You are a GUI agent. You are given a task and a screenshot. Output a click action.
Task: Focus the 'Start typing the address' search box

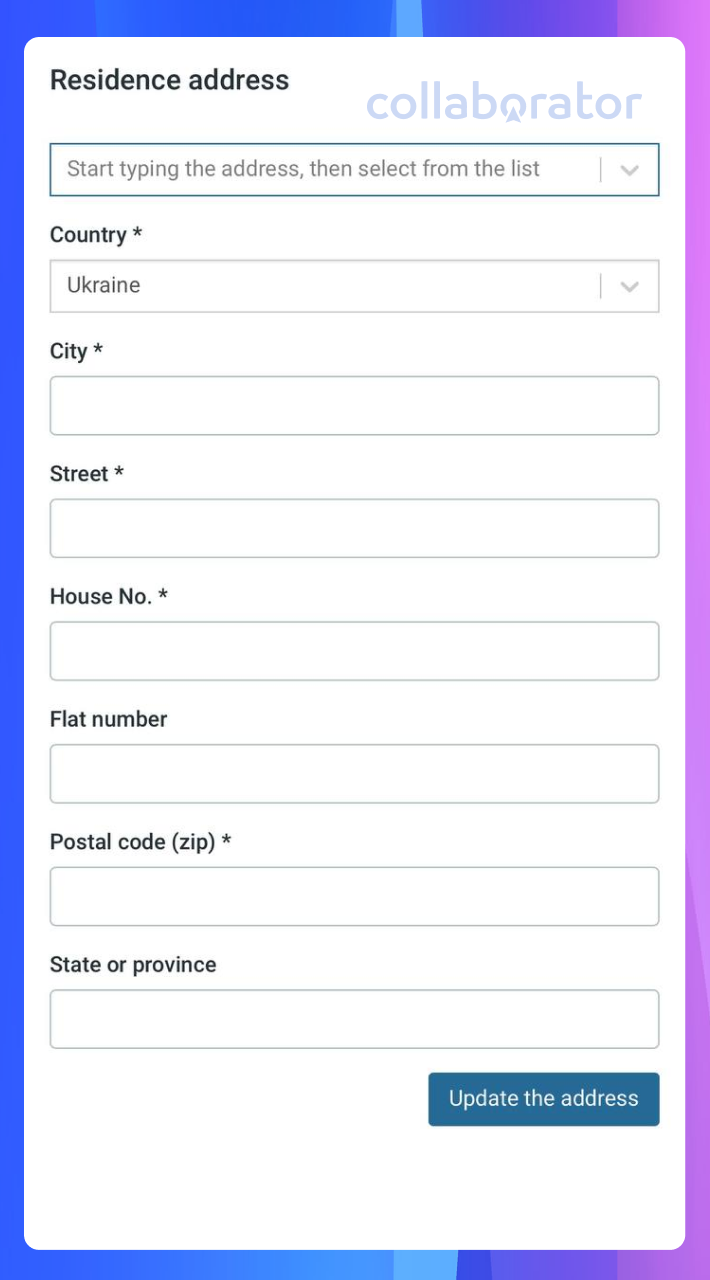point(354,169)
